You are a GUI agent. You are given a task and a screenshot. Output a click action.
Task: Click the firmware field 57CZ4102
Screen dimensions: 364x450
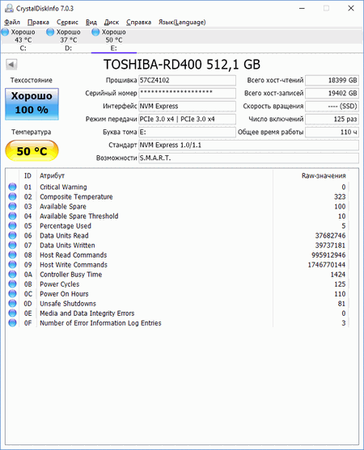tap(187, 80)
